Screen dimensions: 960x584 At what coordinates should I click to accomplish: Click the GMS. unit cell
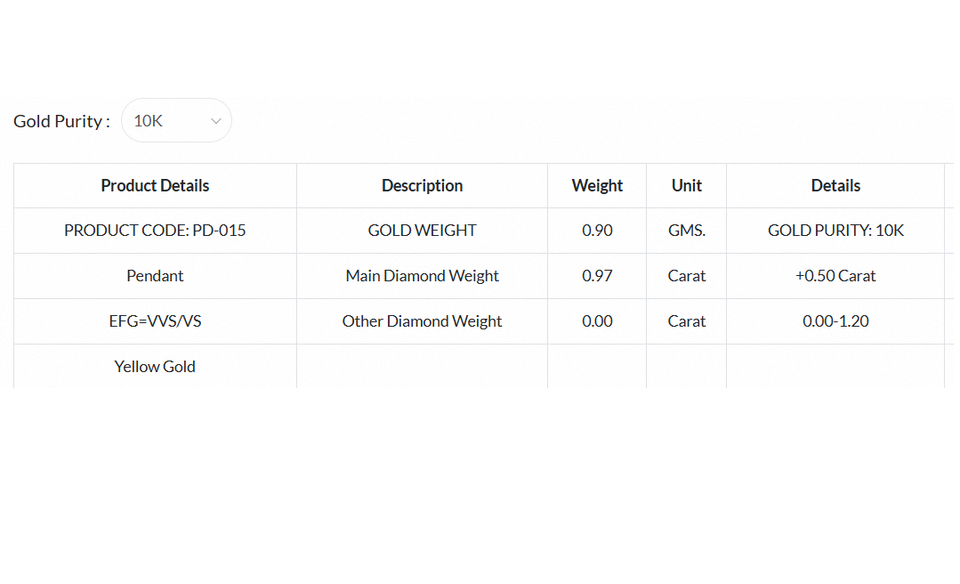[x=686, y=230]
